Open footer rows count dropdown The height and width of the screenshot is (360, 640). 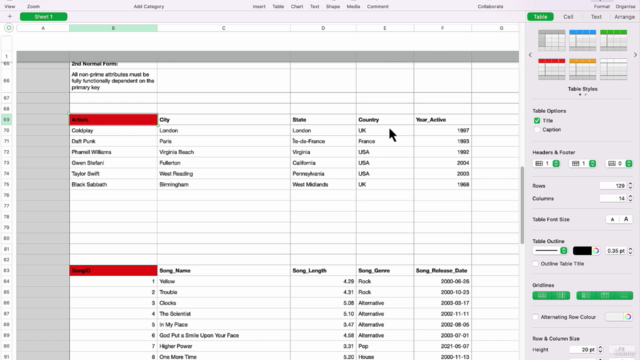619,163
